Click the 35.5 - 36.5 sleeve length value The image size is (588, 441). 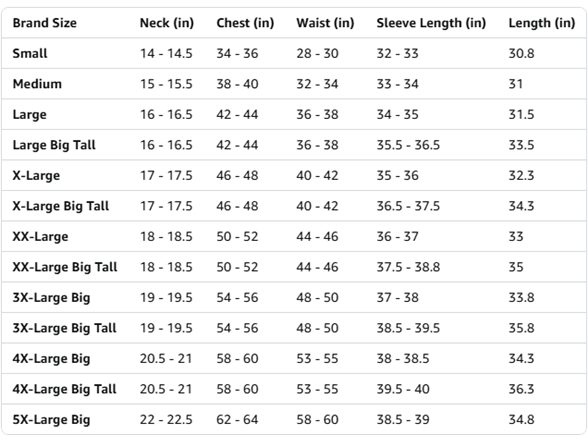(408, 145)
